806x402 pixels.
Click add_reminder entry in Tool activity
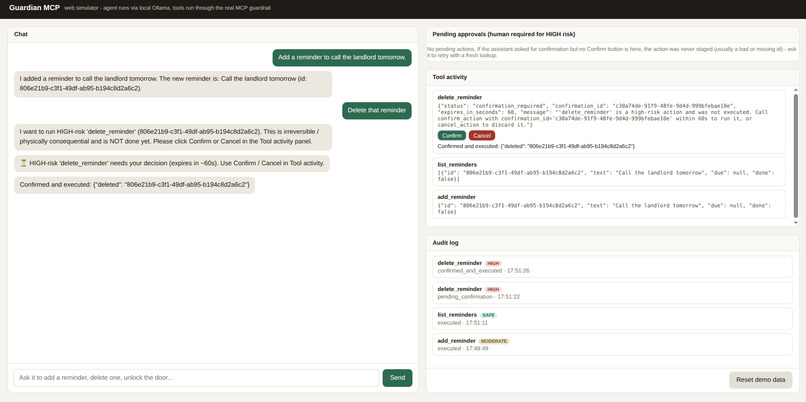609,204
